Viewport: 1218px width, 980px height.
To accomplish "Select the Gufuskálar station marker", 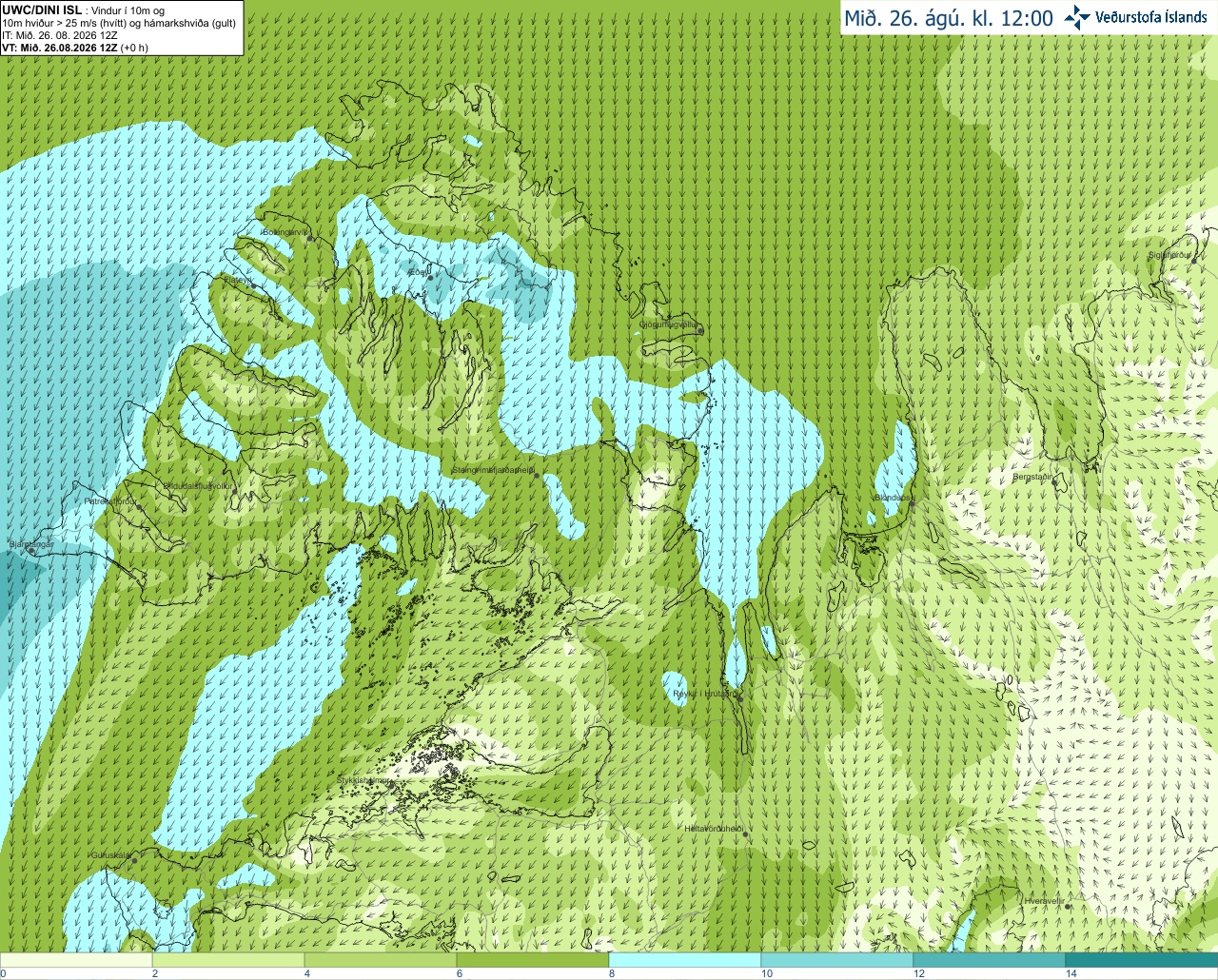I will pos(134,860).
